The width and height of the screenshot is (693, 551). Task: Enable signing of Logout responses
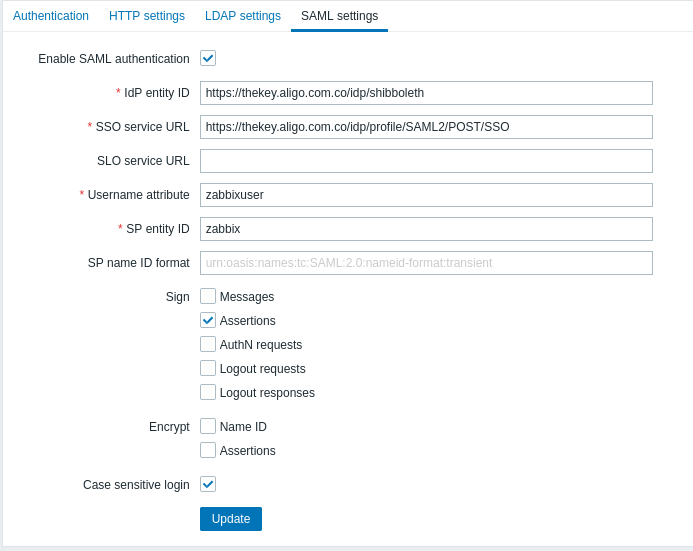208,392
